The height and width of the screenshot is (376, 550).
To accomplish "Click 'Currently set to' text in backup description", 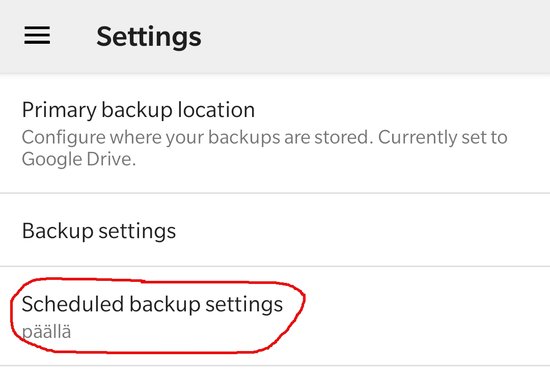I will 443,137.
